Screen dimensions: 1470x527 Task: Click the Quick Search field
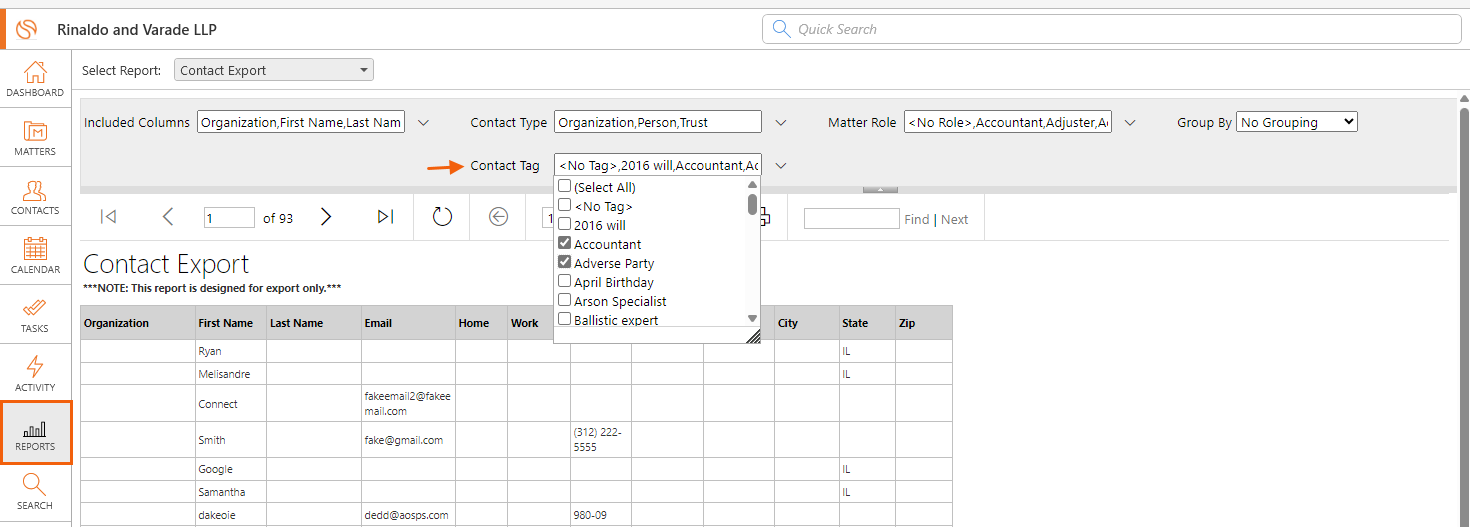(x=1112, y=29)
